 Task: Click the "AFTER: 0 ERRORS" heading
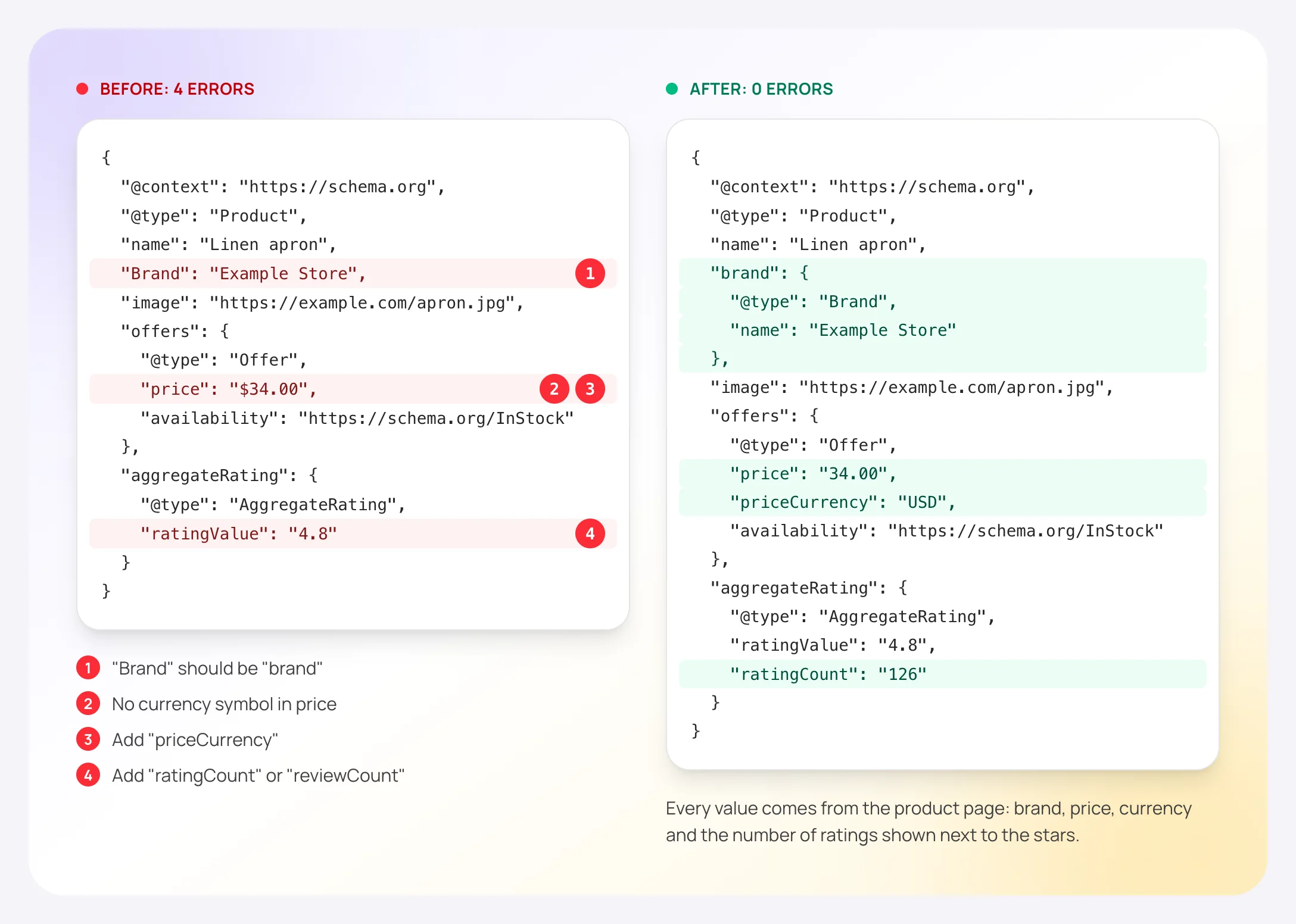pyautogui.click(x=761, y=89)
